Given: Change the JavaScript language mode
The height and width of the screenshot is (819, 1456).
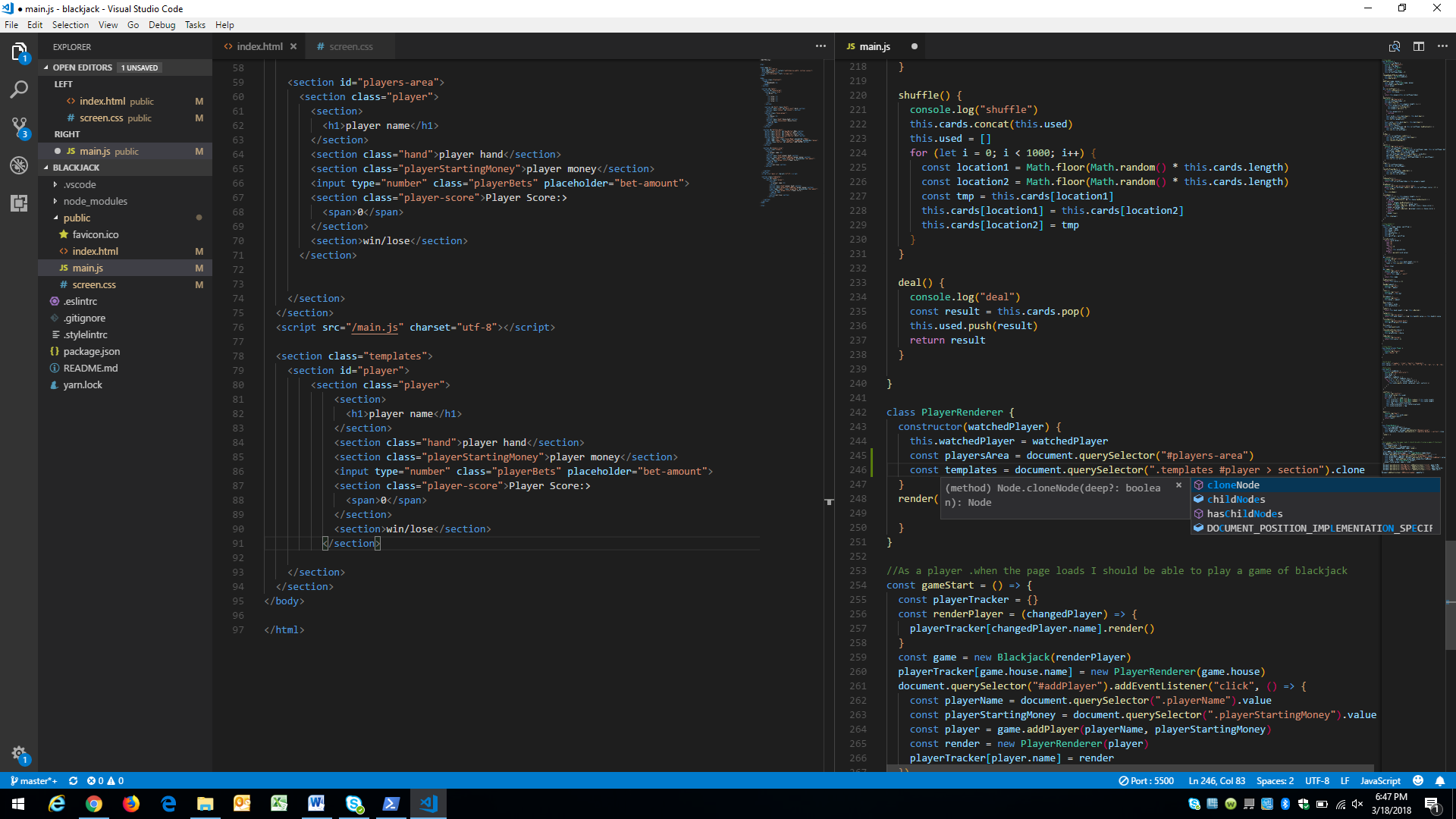Looking at the screenshot, I should click(1380, 780).
